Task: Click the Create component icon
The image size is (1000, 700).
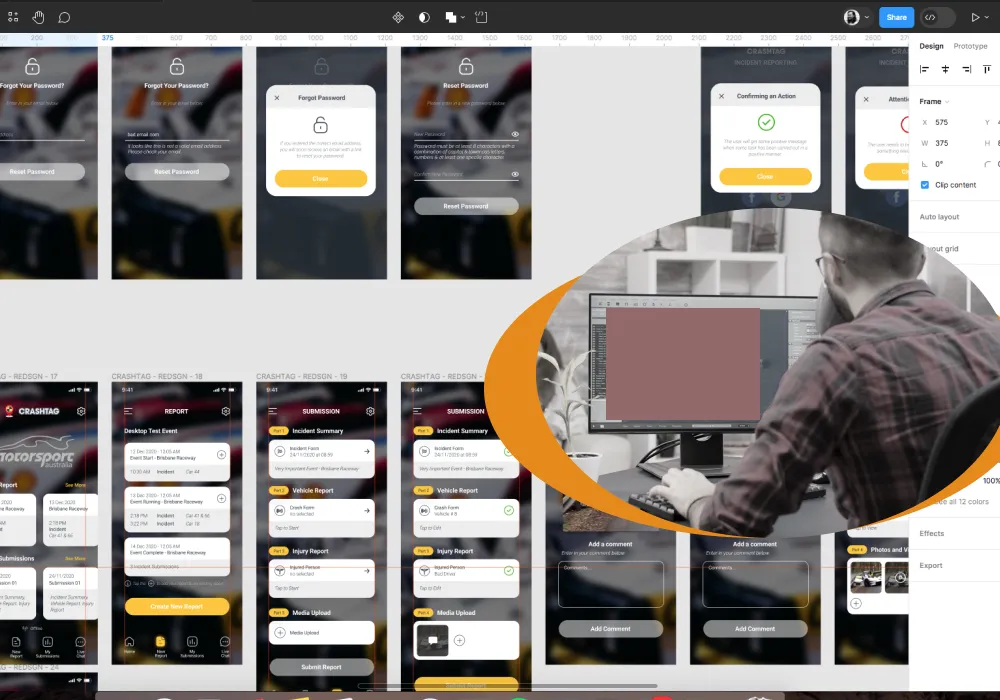Action: coord(398,17)
